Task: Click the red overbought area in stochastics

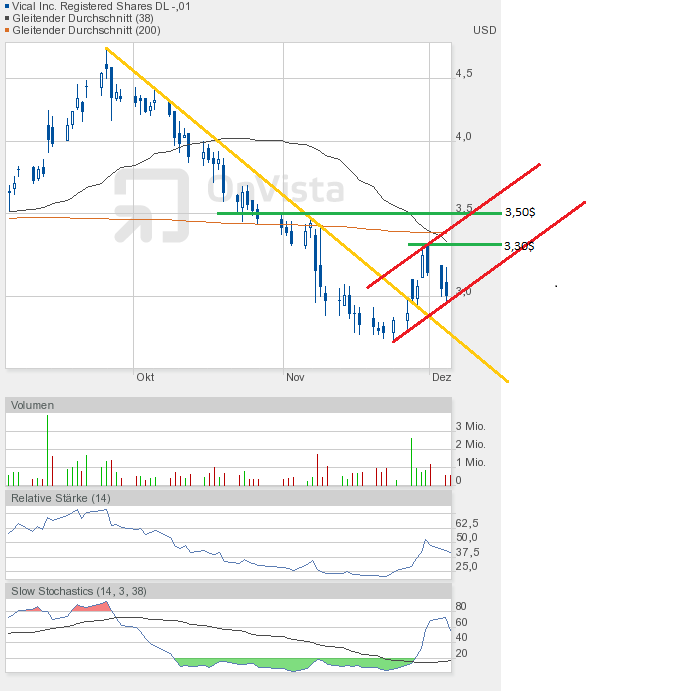Action: 91,607
